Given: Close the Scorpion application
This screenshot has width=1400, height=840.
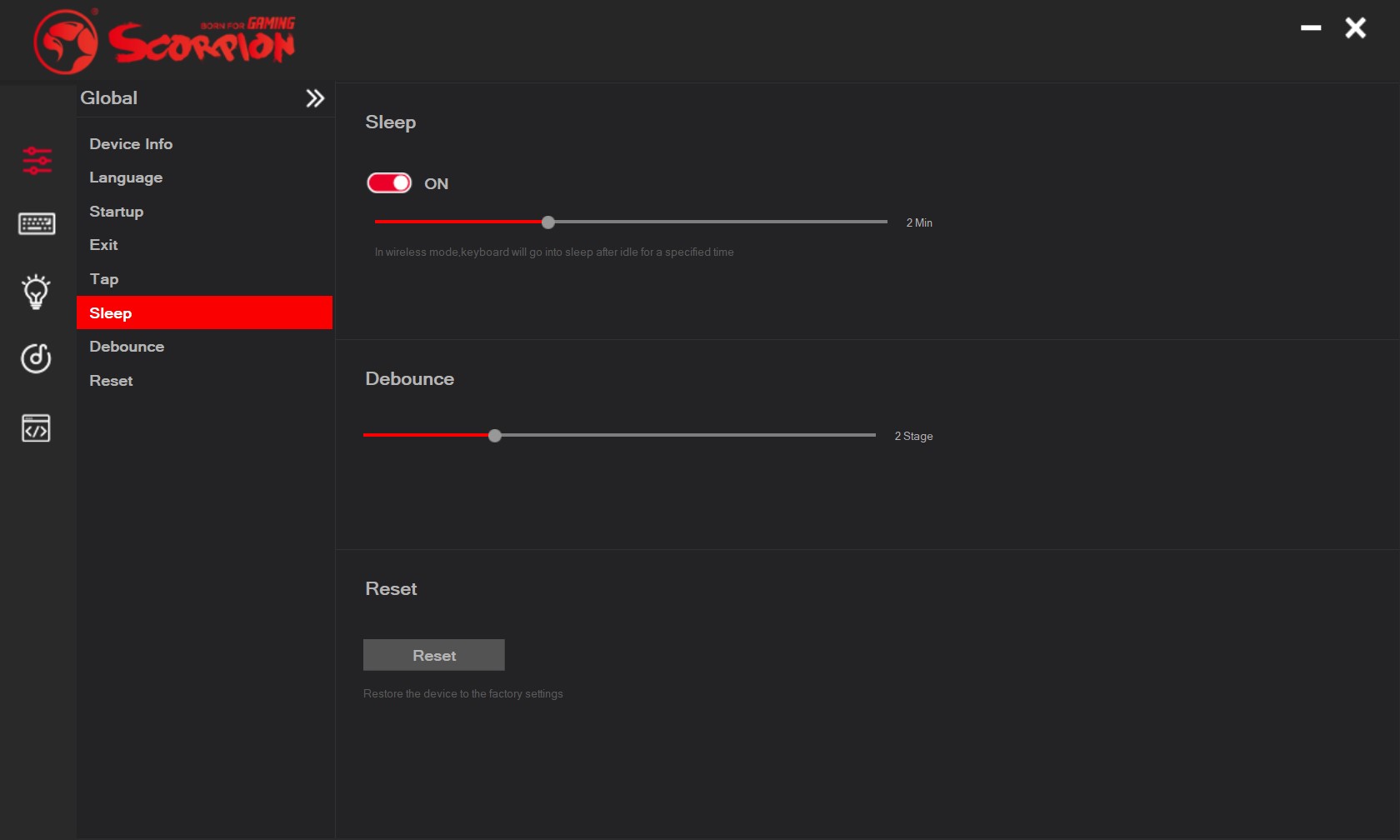Looking at the screenshot, I should click(1355, 28).
